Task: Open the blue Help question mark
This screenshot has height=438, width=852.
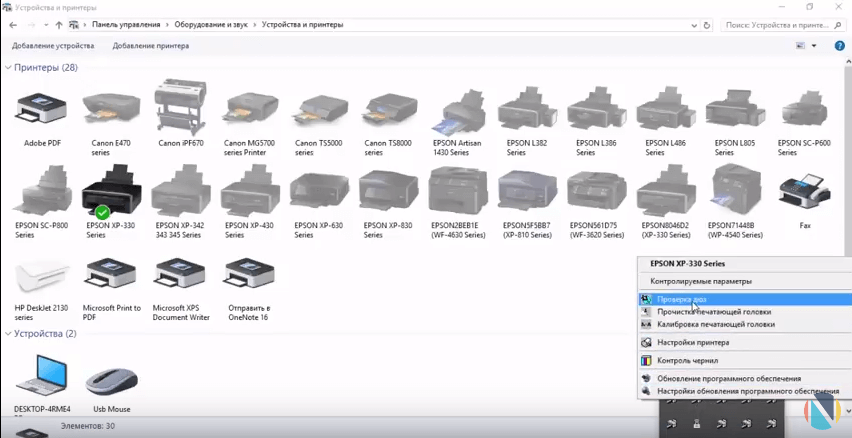Action: click(840, 46)
